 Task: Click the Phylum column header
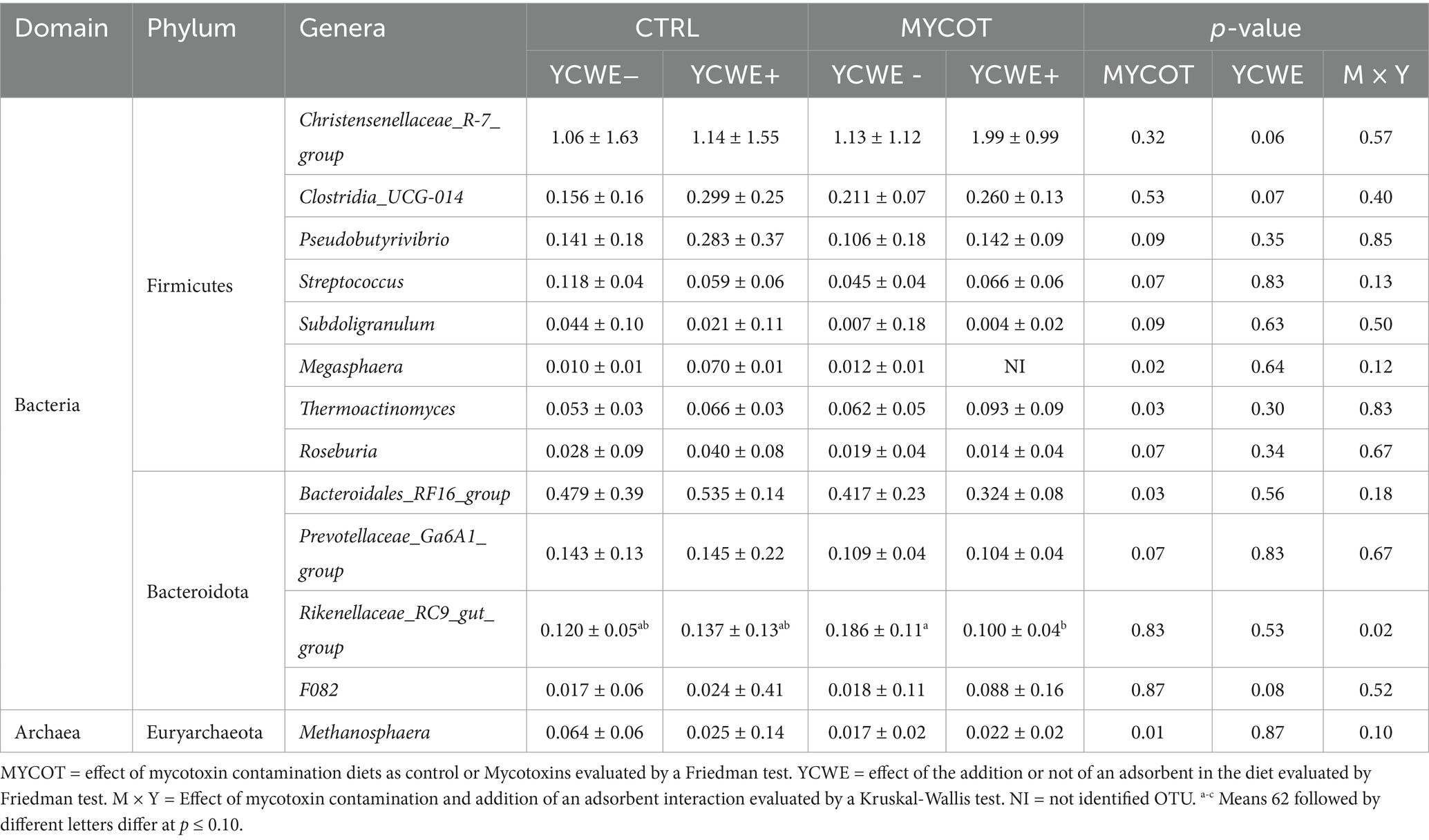click(x=191, y=29)
